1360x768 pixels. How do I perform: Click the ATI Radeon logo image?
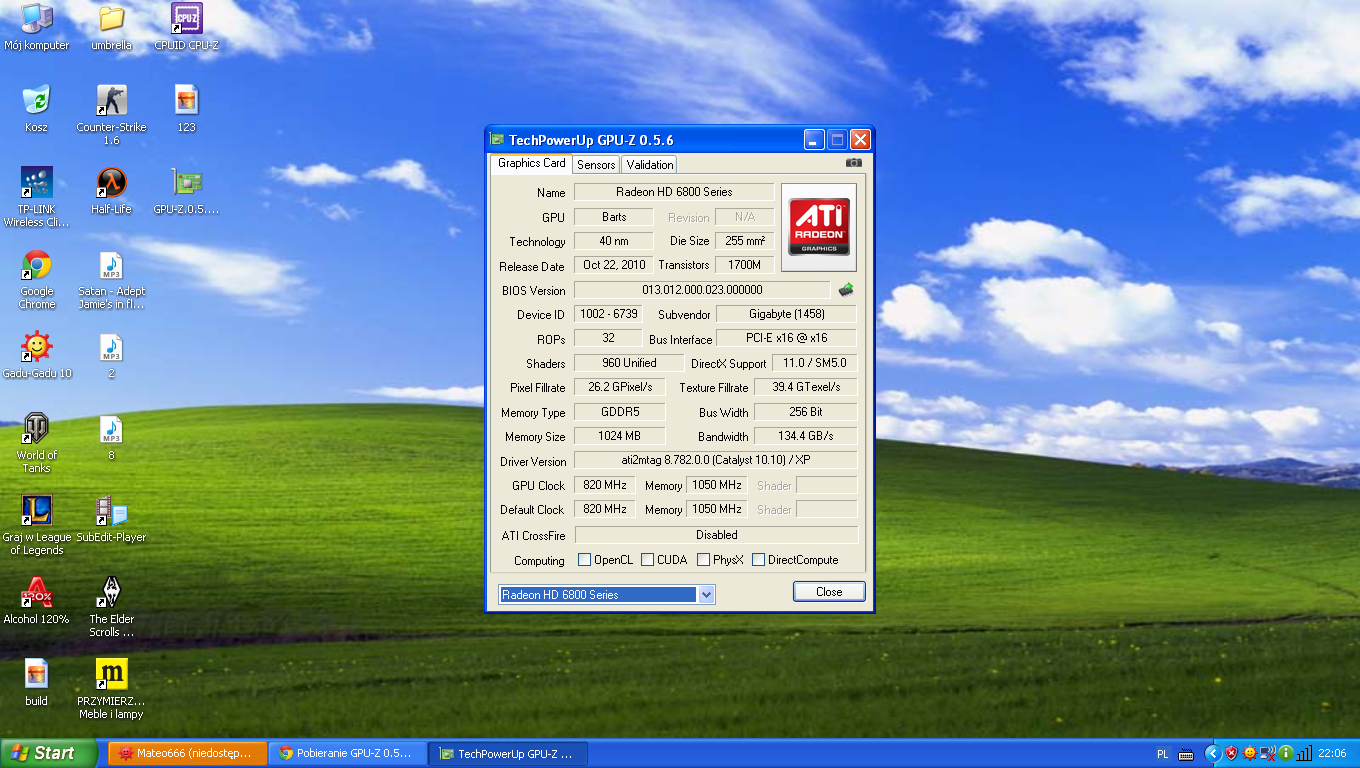point(819,227)
